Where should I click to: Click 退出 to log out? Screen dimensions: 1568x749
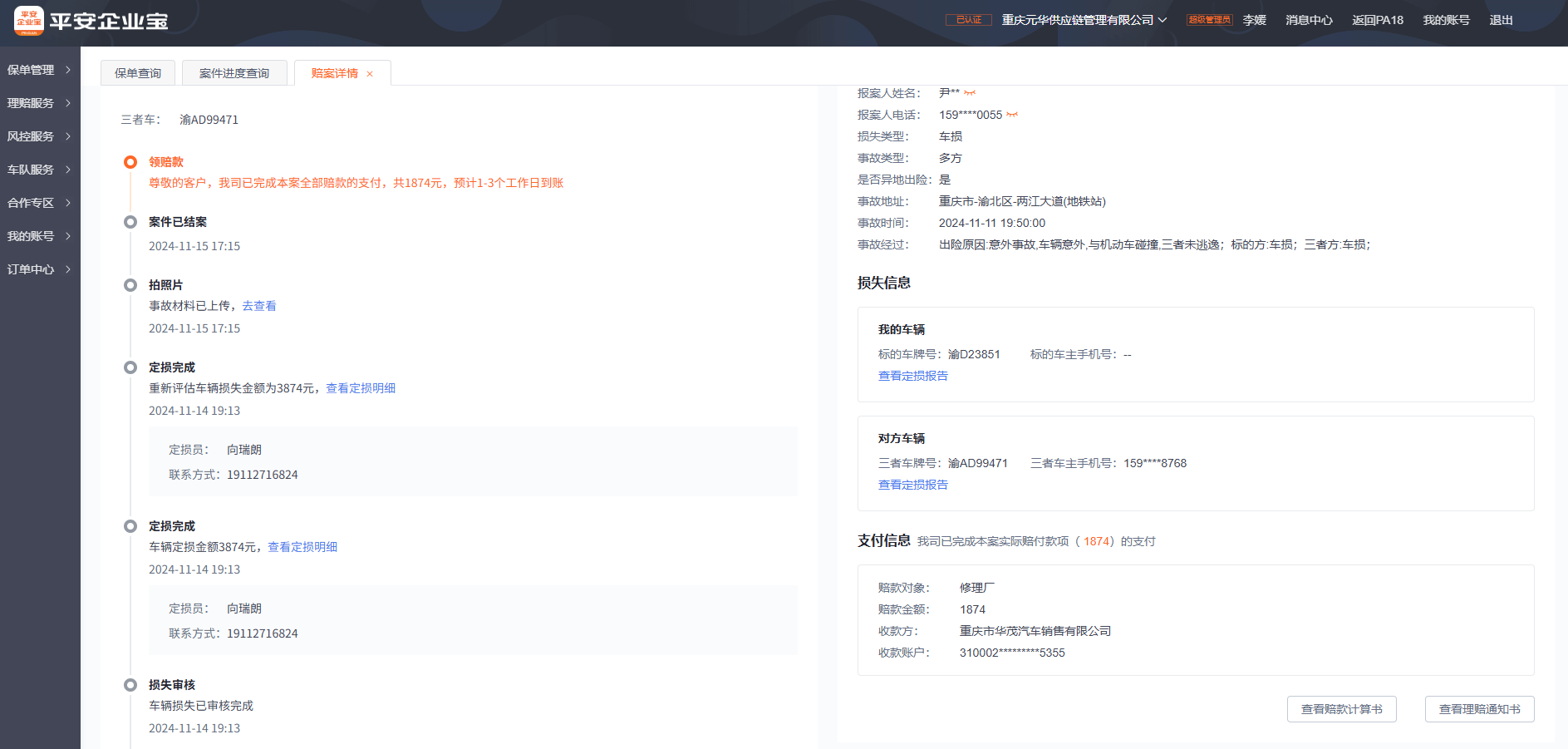1501,20
